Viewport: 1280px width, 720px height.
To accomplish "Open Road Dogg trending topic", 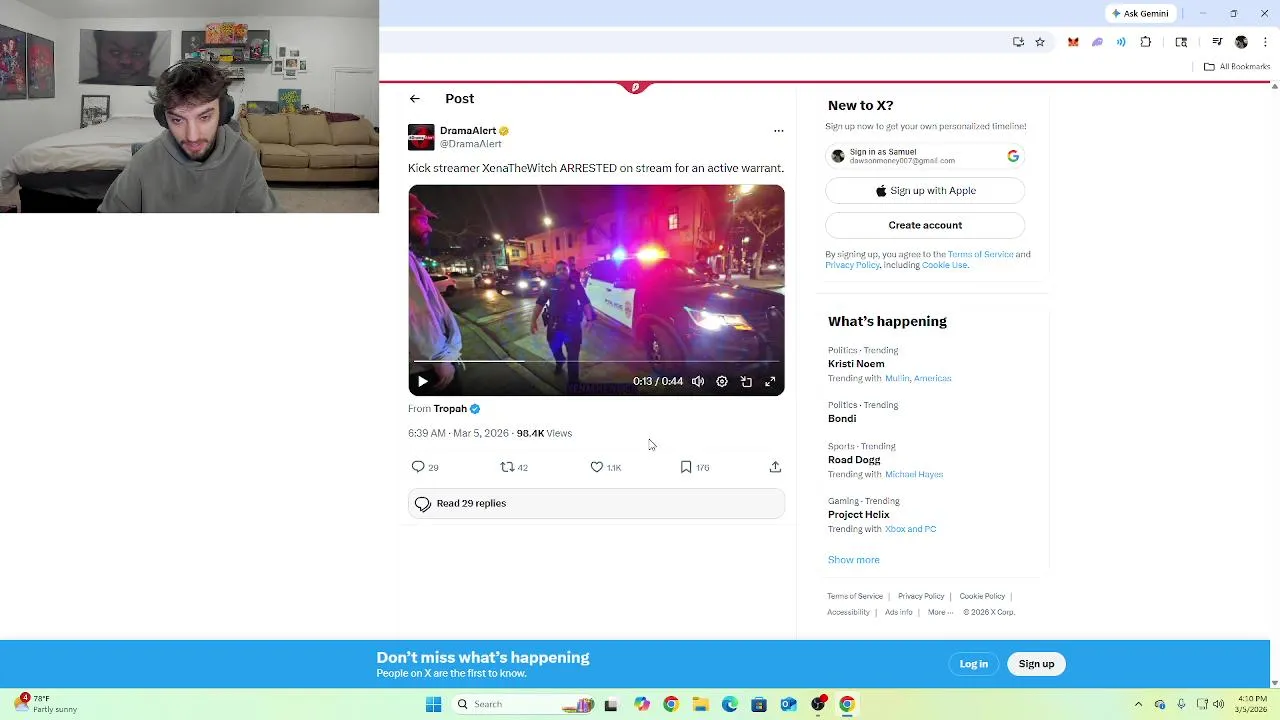I will 854,460.
